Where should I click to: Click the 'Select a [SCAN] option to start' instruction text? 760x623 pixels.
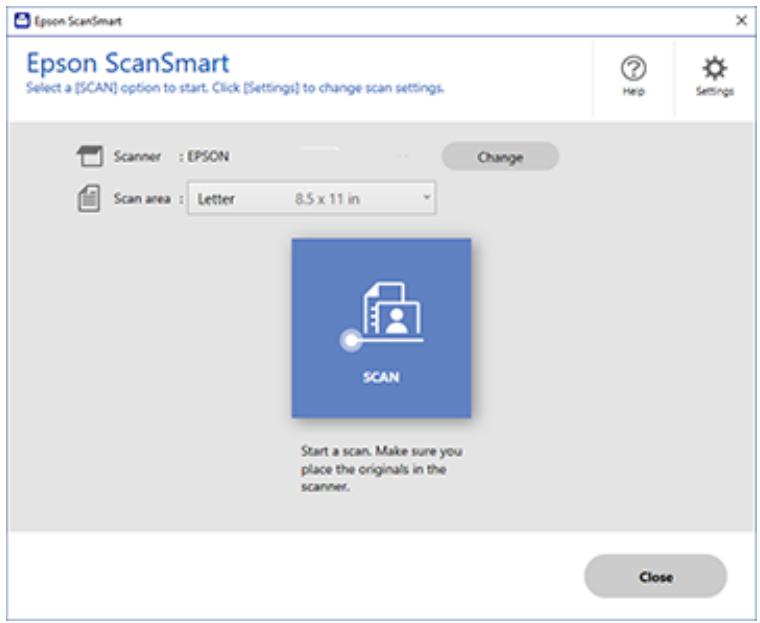click(235, 88)
